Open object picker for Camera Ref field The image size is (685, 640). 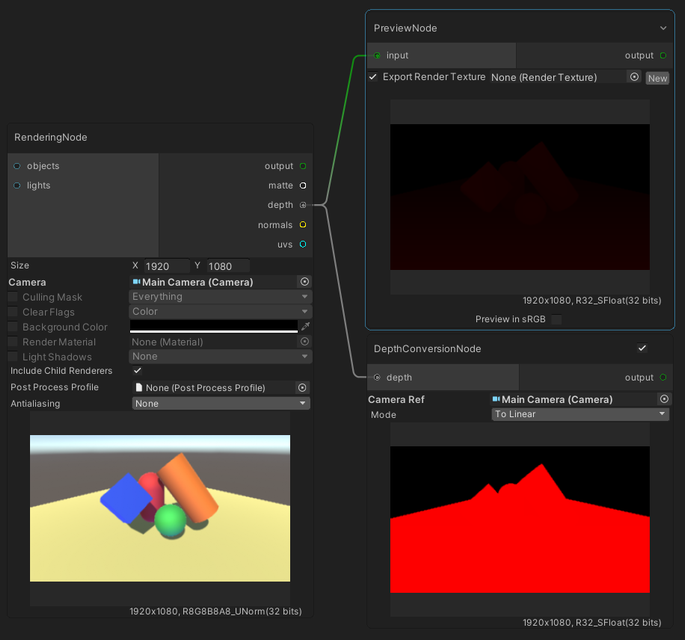[662, 399]
